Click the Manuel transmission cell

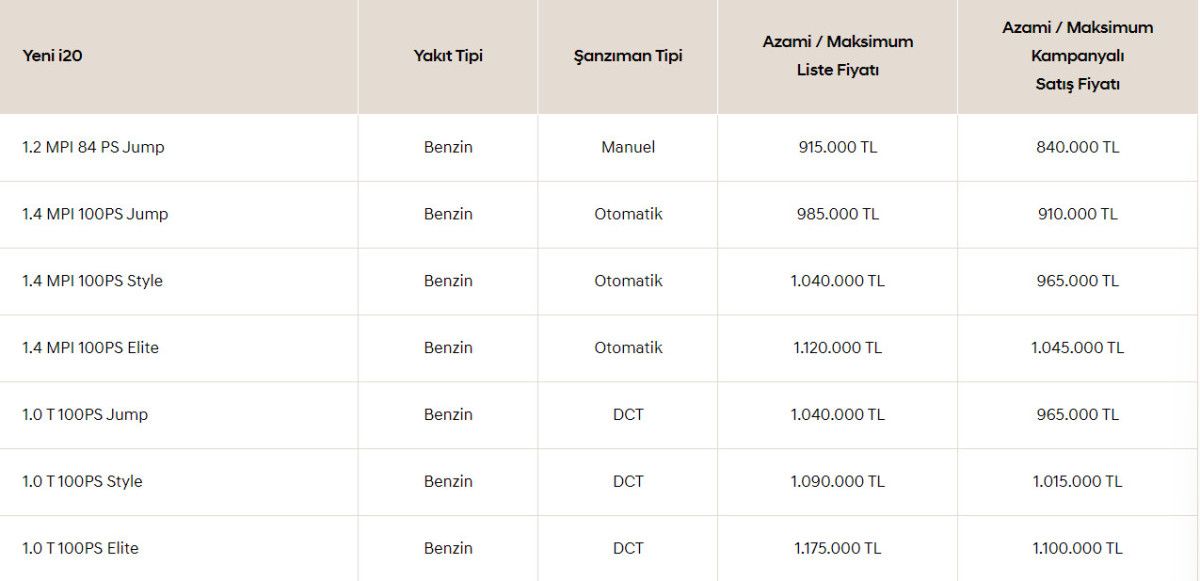click(628, 147)
